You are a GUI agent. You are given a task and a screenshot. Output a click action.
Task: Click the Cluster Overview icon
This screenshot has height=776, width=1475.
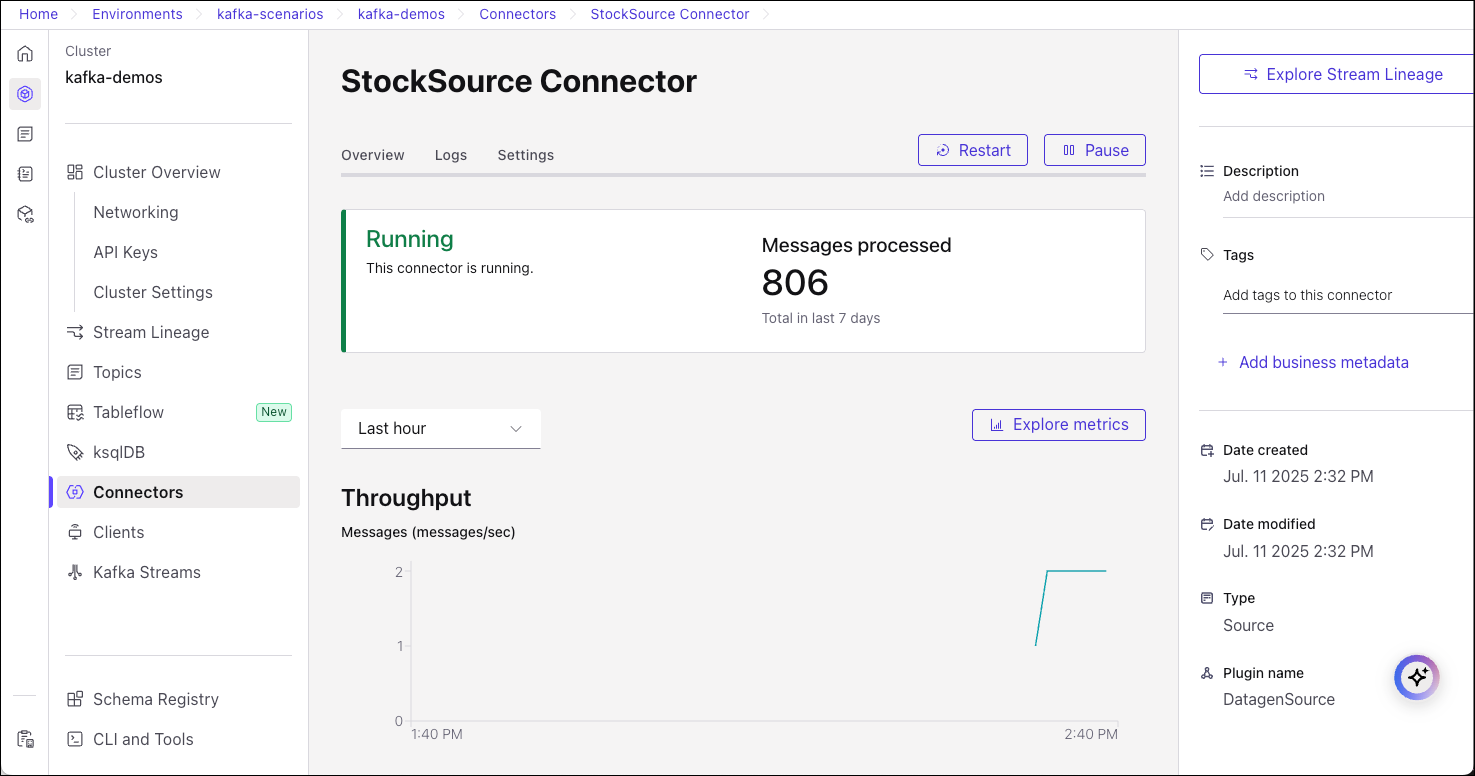coord(75,172)
